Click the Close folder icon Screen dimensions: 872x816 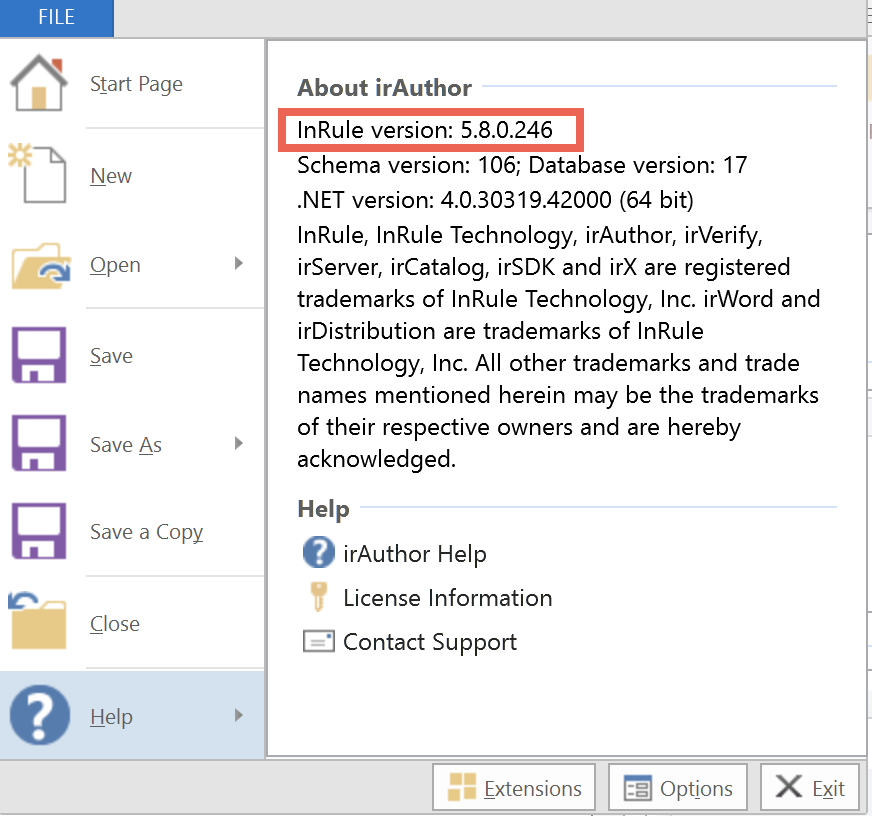point(37,620)
